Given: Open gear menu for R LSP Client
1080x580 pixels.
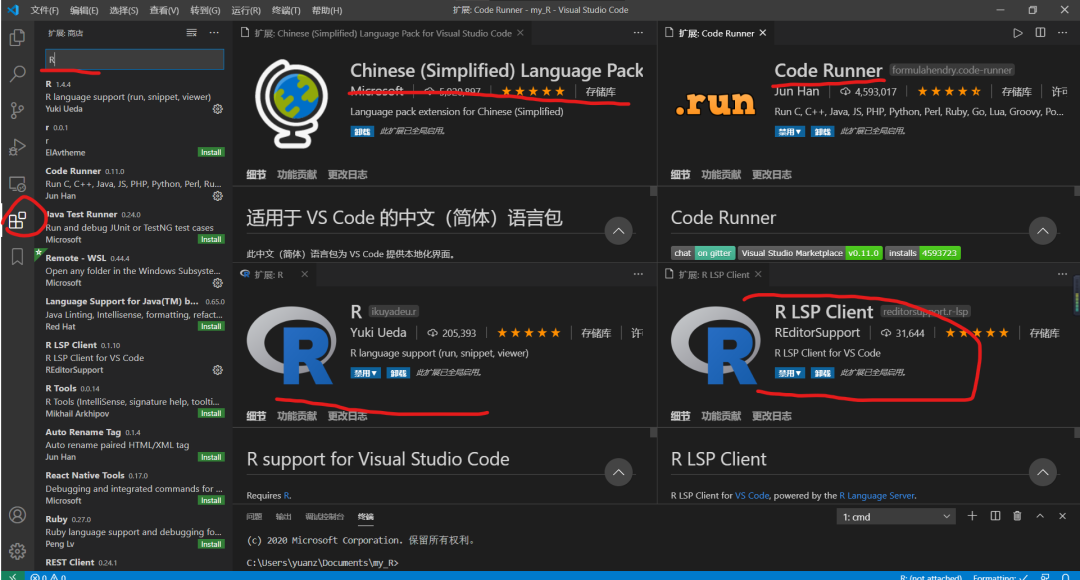Looking at the screenshot, I should (x=218, y=370).
